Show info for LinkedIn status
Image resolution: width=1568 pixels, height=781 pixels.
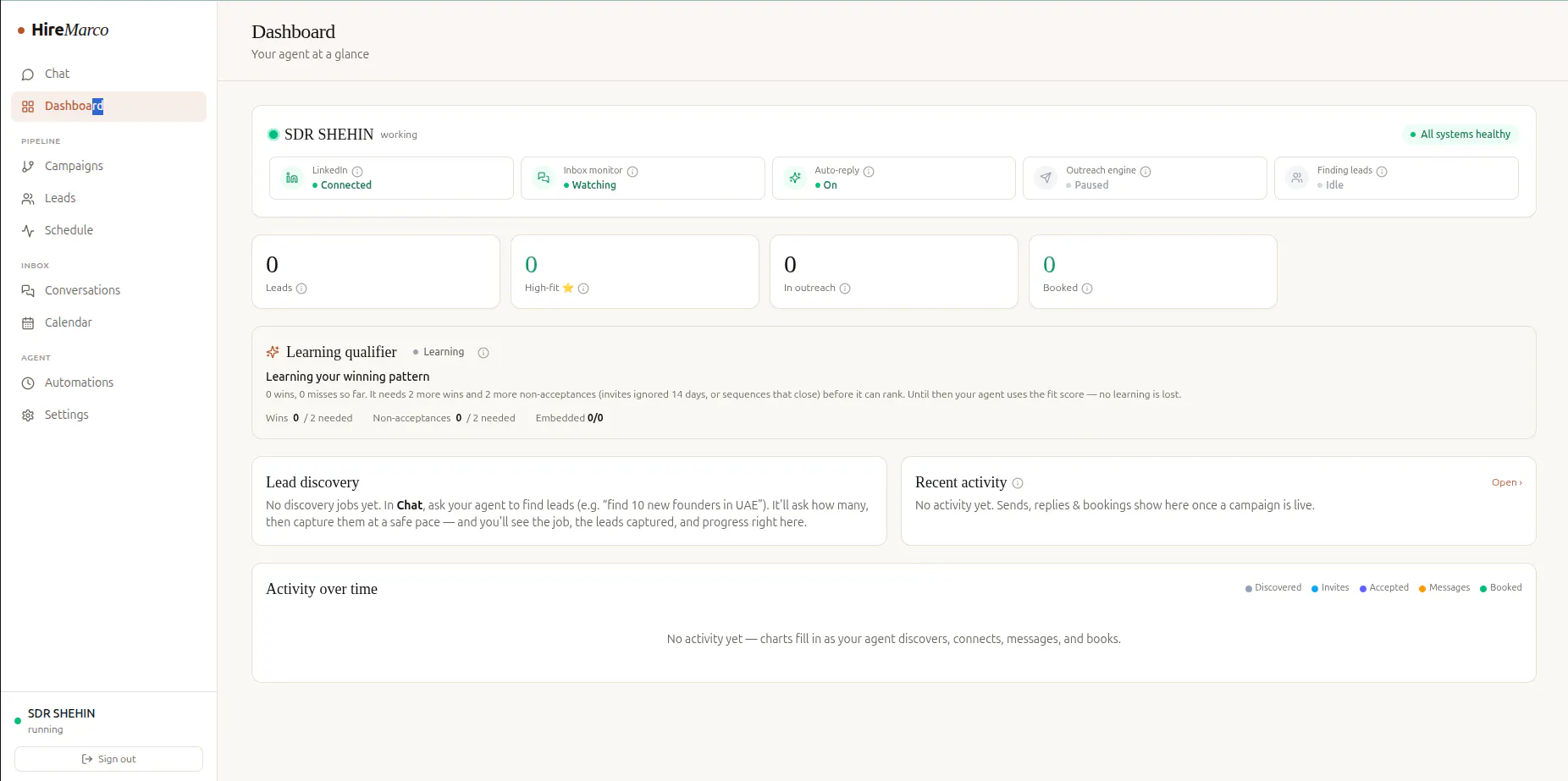357,171
